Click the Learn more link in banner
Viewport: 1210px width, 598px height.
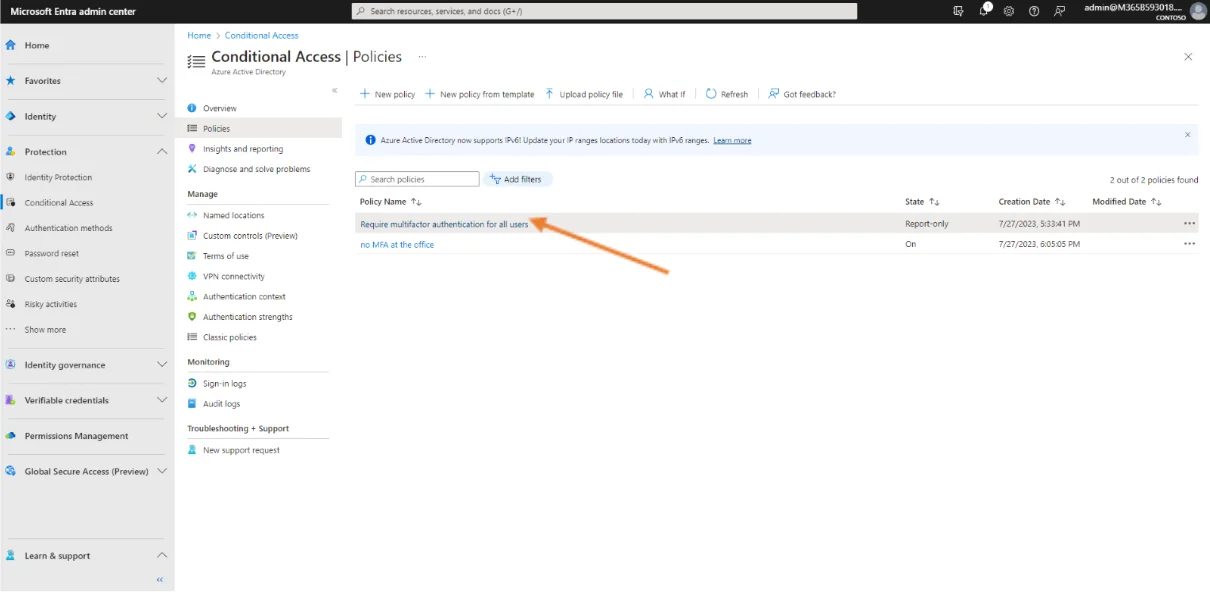click(732, 140)
